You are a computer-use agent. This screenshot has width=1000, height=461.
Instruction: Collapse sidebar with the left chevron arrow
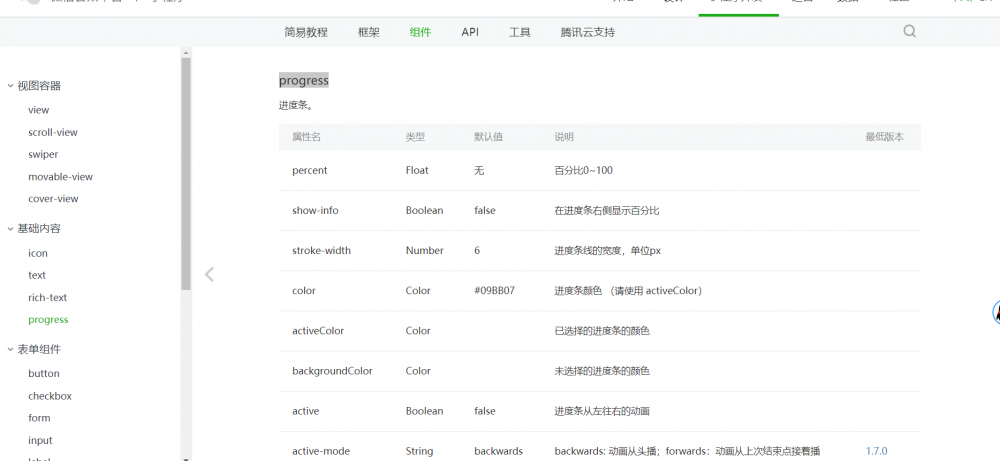point(209,274)
